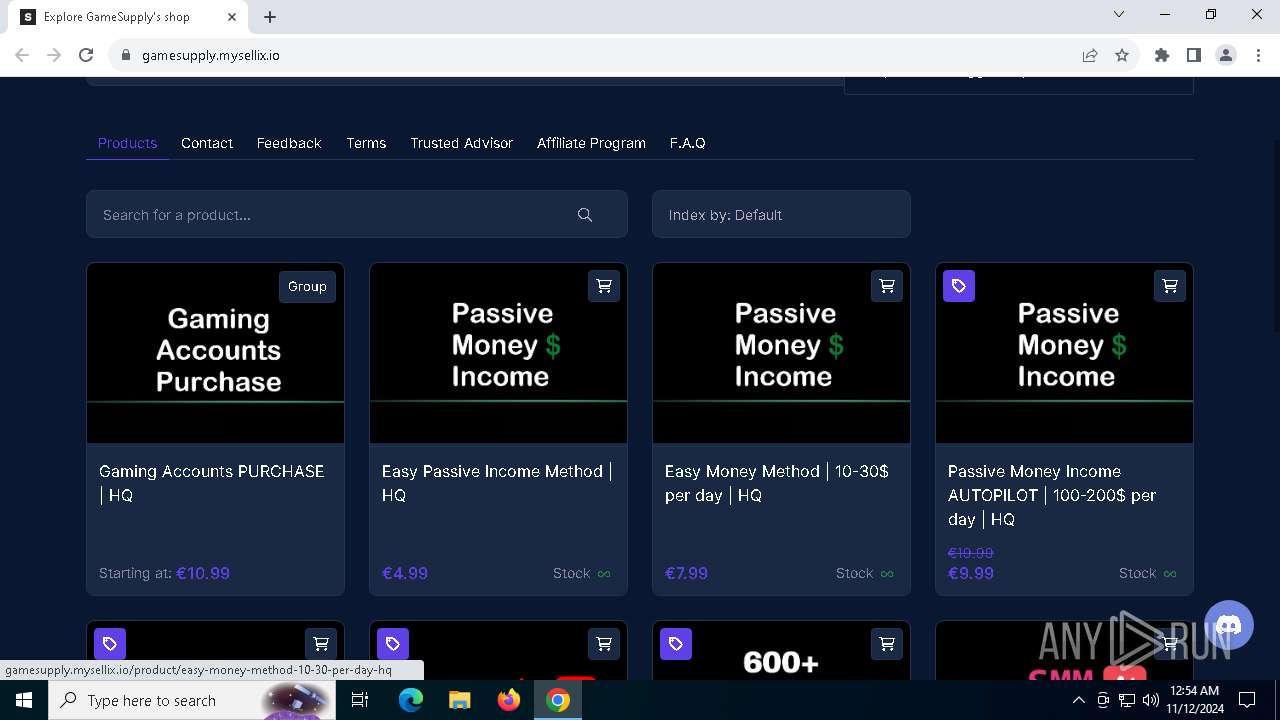The width and height of the screenshot is (1280, 720).
Task: Go forward in browser history
Action: (54, 55)
